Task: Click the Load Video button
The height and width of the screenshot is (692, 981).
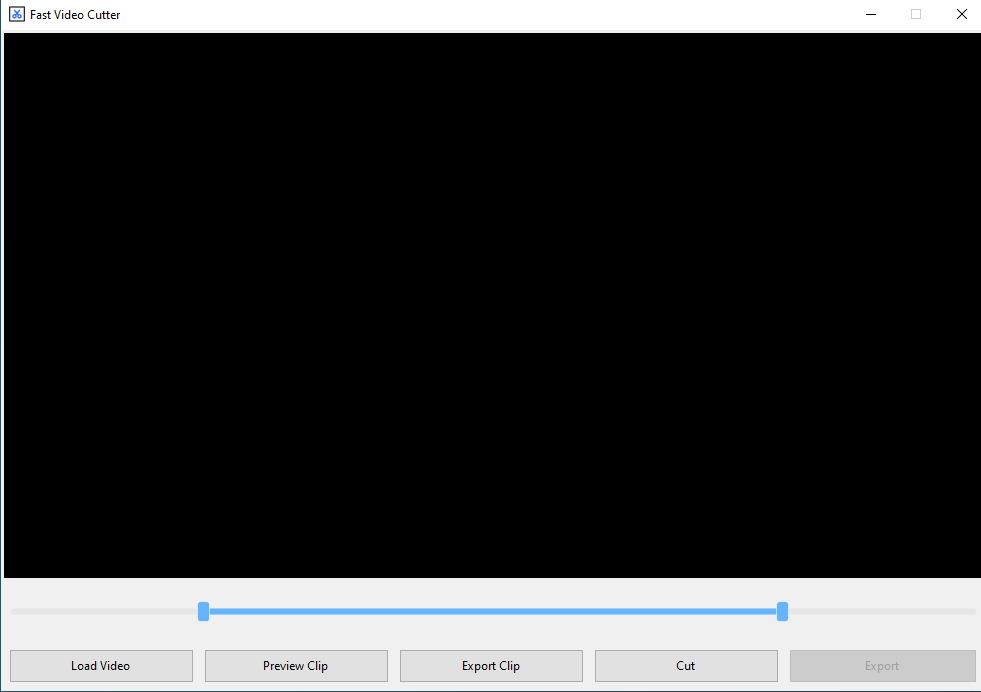Action: pyautogui.click(x=101, y=666)
